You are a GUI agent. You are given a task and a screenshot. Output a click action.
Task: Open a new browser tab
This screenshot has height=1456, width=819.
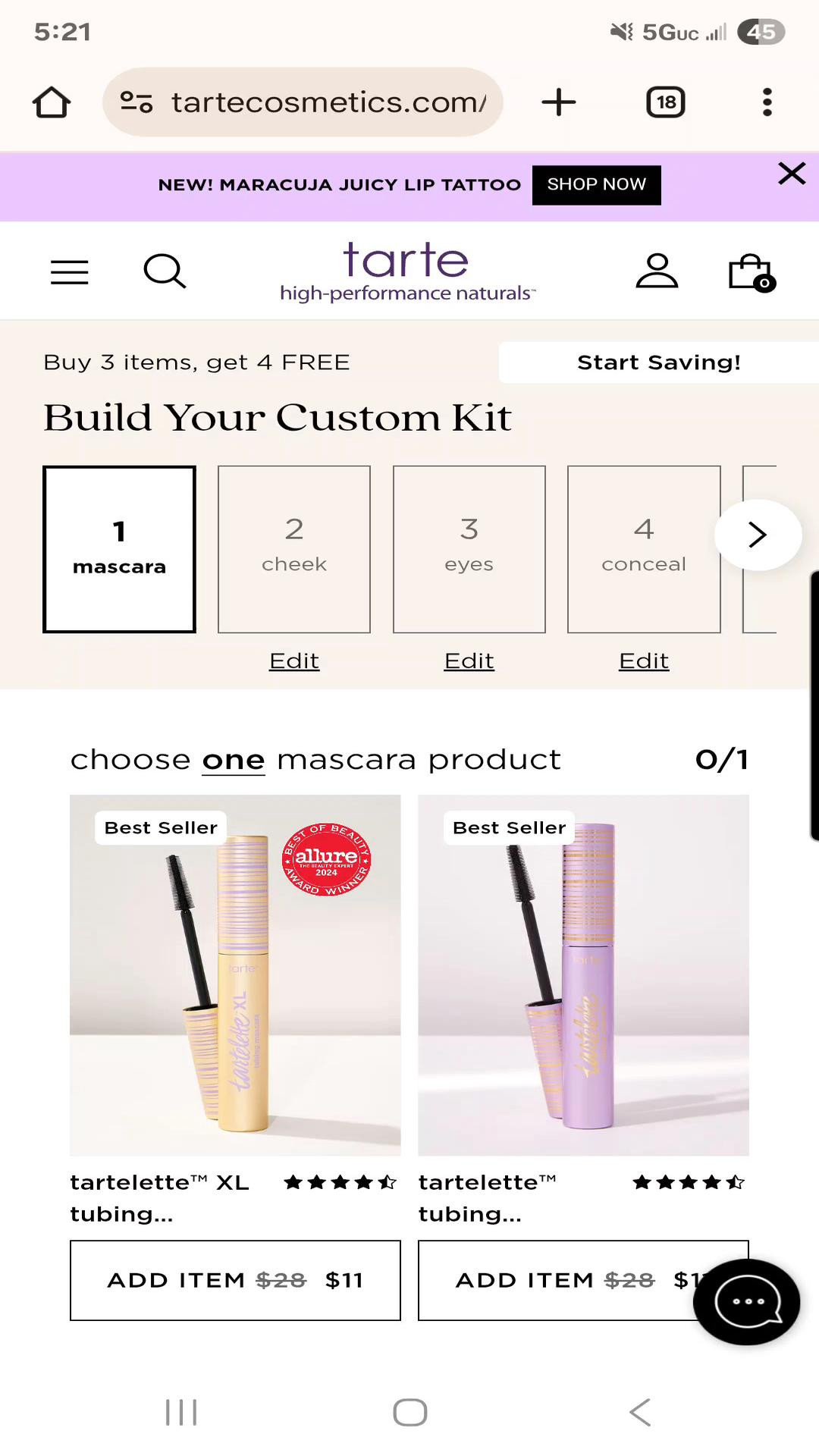tap(559, 102)
